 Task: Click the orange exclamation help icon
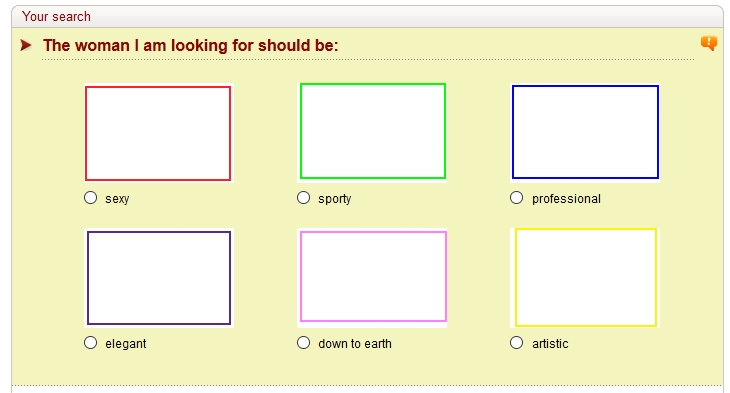709,43
